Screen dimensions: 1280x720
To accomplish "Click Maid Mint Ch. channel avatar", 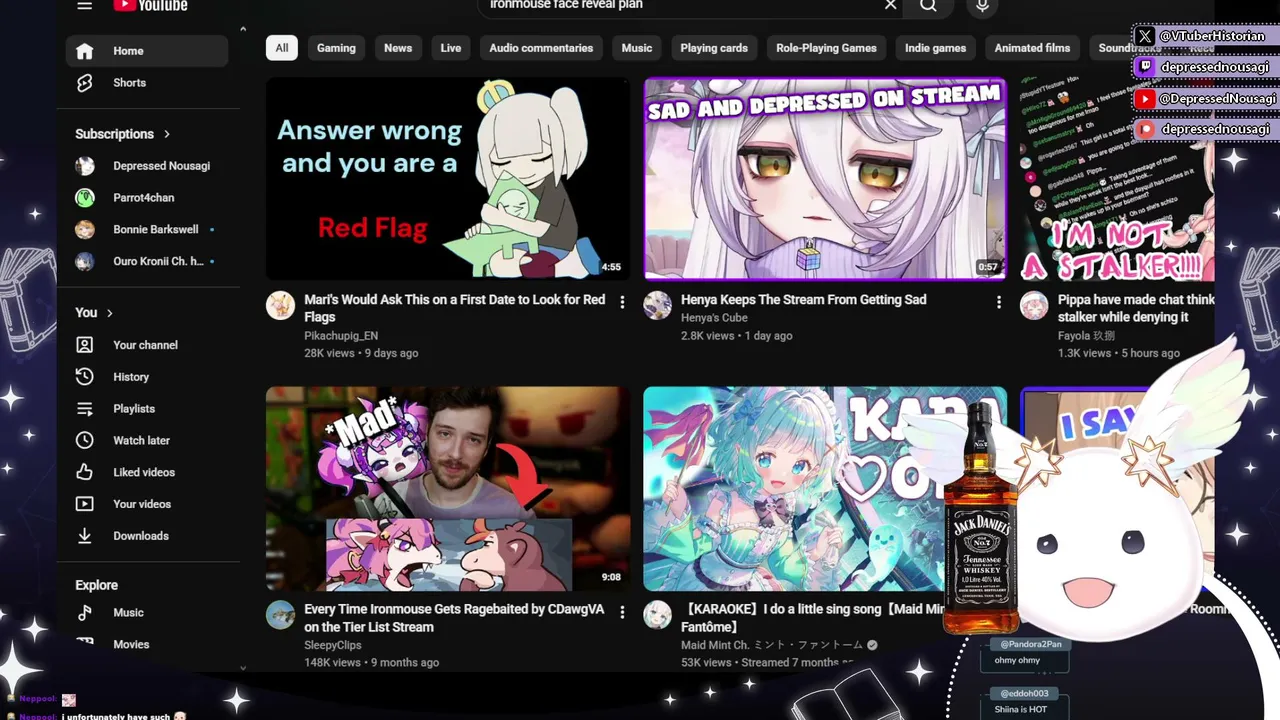I will click(x=657, y=615).
